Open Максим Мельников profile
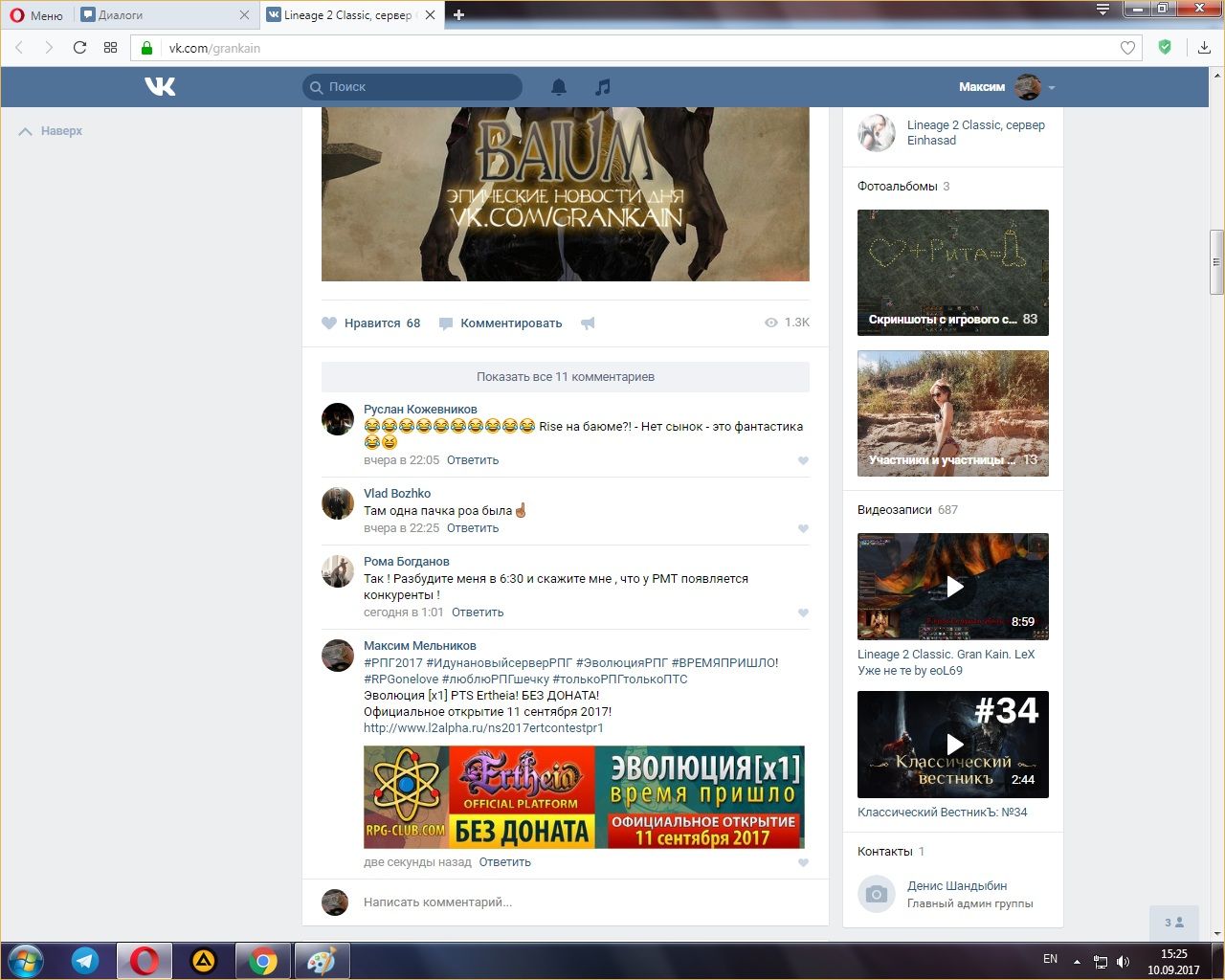The image size is (1225, 980). click(419, 646)
